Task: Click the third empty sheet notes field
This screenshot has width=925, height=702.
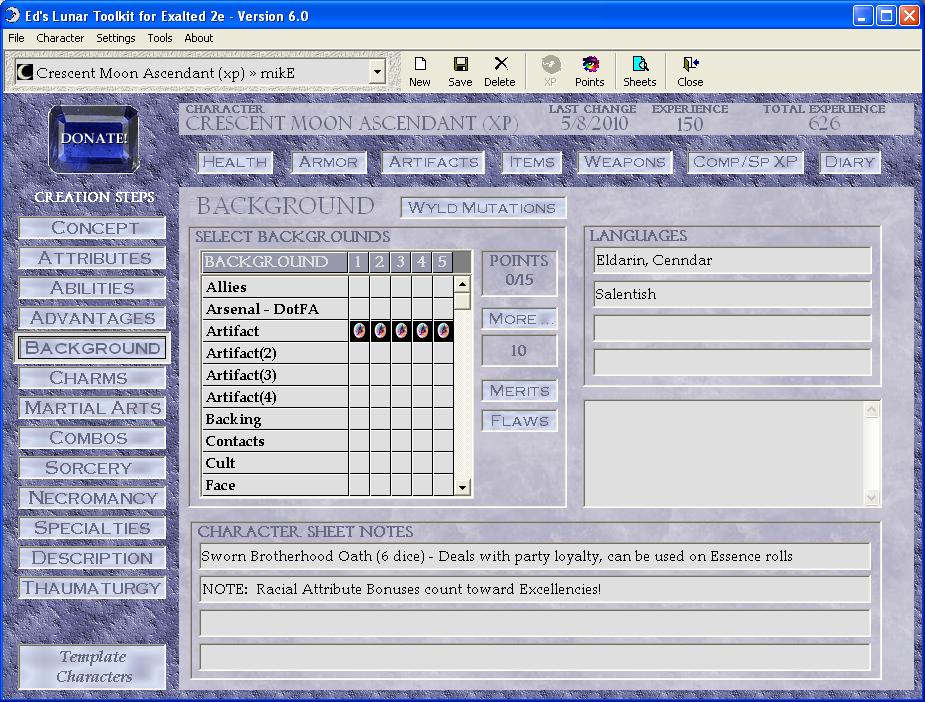Action: point(534,623)
